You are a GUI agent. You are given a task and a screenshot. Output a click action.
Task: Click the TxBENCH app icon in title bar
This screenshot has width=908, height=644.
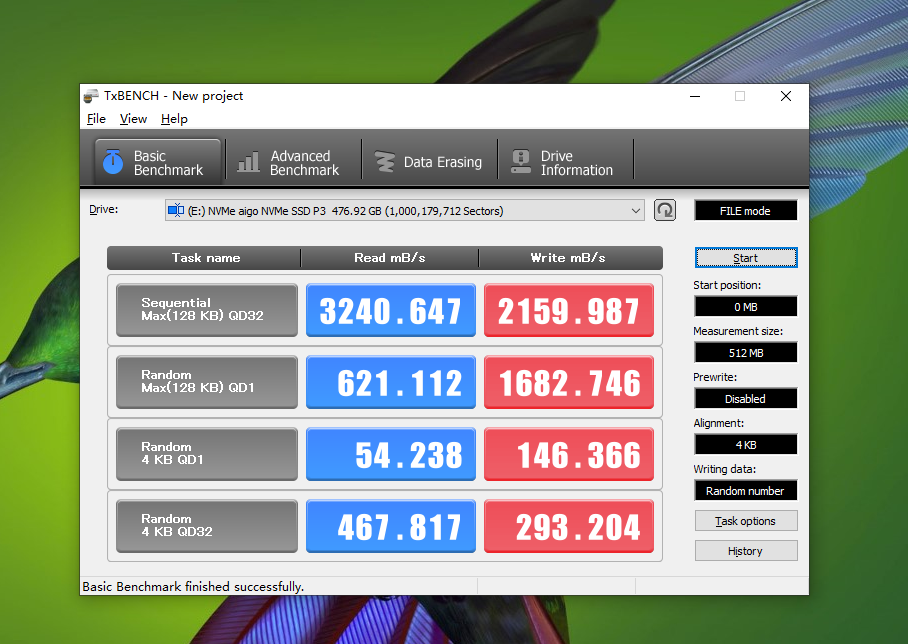point(91,96)
